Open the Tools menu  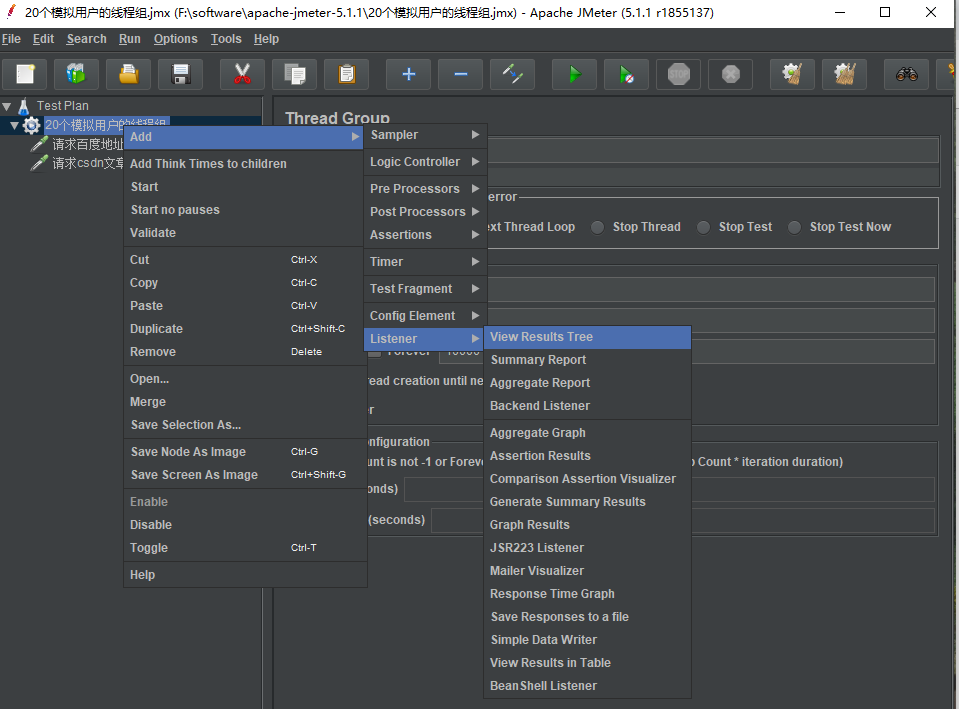tap(226, 39)
